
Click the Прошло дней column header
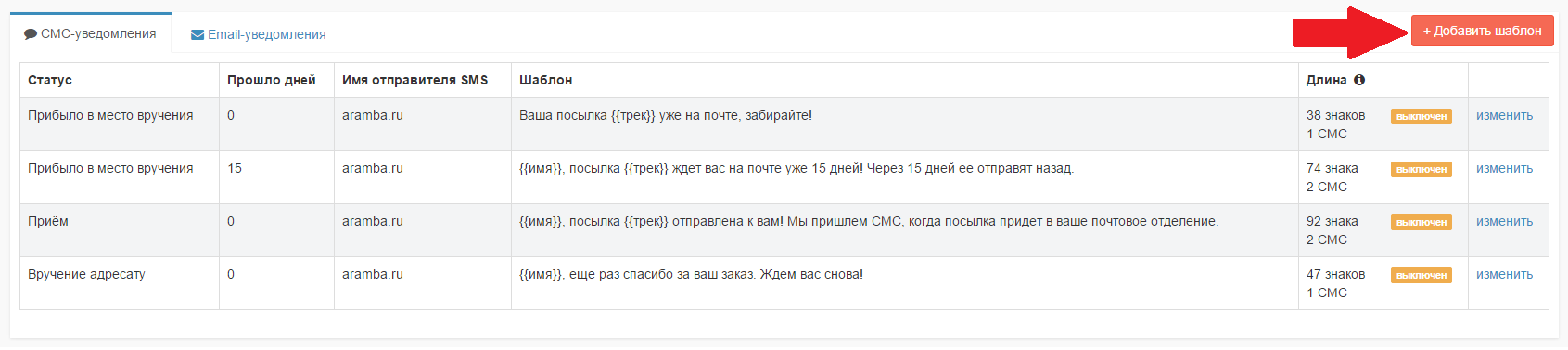272,80
